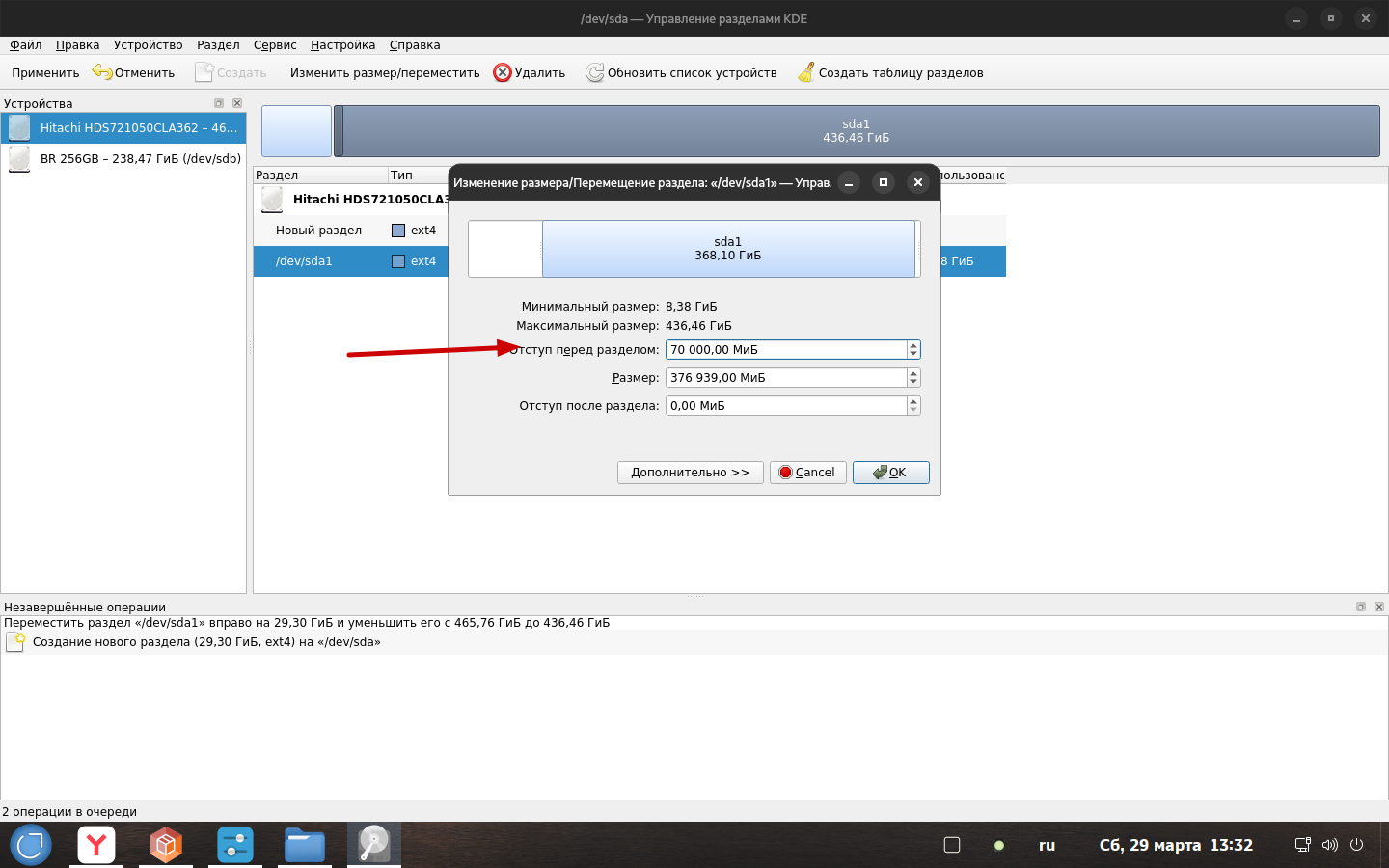Increase Отступ перед разделом with up arrow
The width and height of the screenshot is (1389, 868).
click(x=913, y=345)
